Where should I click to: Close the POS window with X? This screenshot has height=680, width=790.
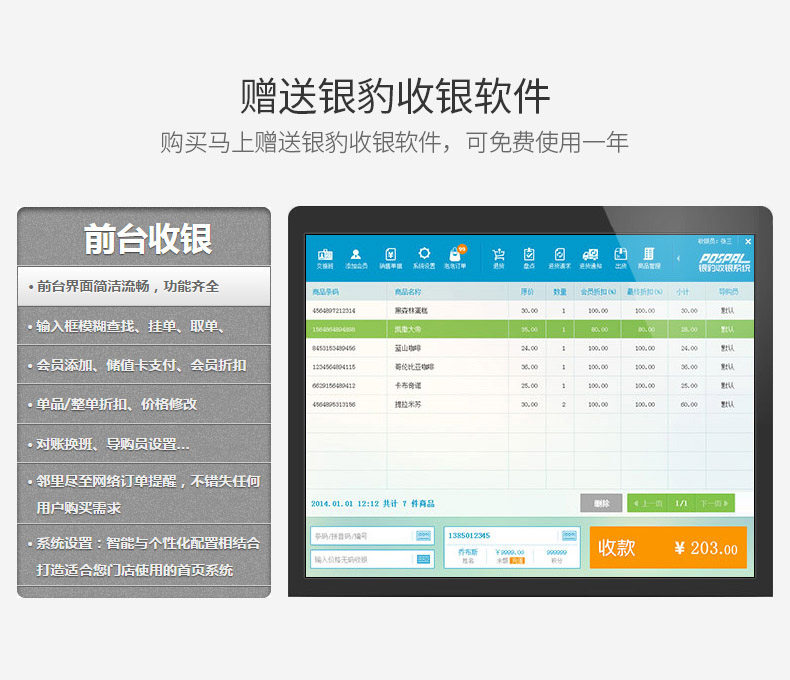pyautogui.click(x=748, y=241)
